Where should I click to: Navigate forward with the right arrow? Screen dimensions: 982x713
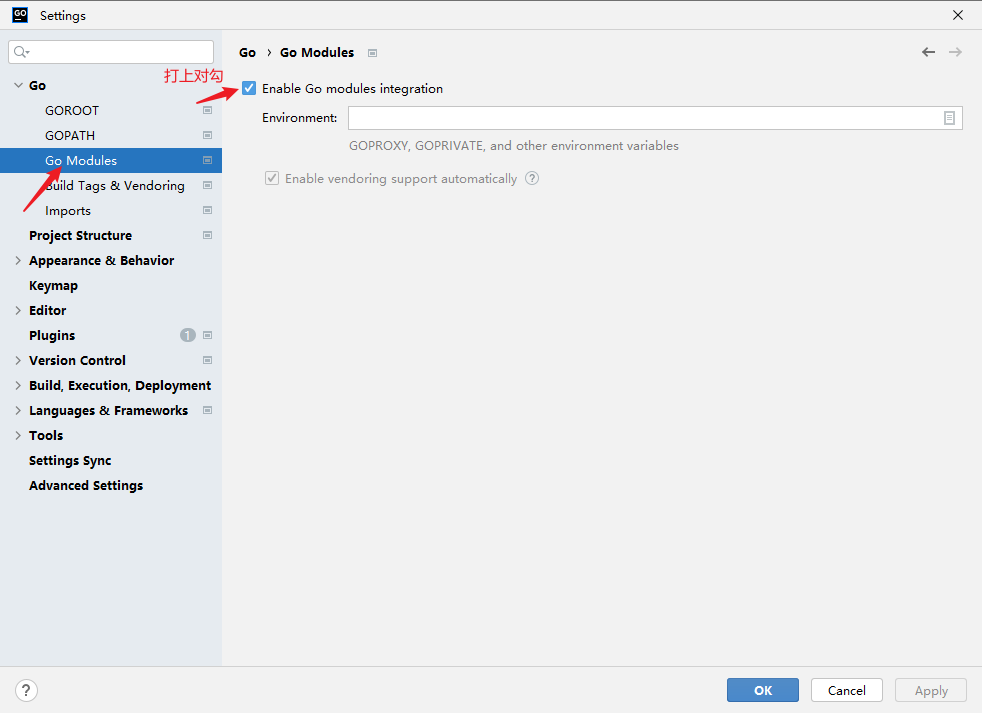point(955,52)
